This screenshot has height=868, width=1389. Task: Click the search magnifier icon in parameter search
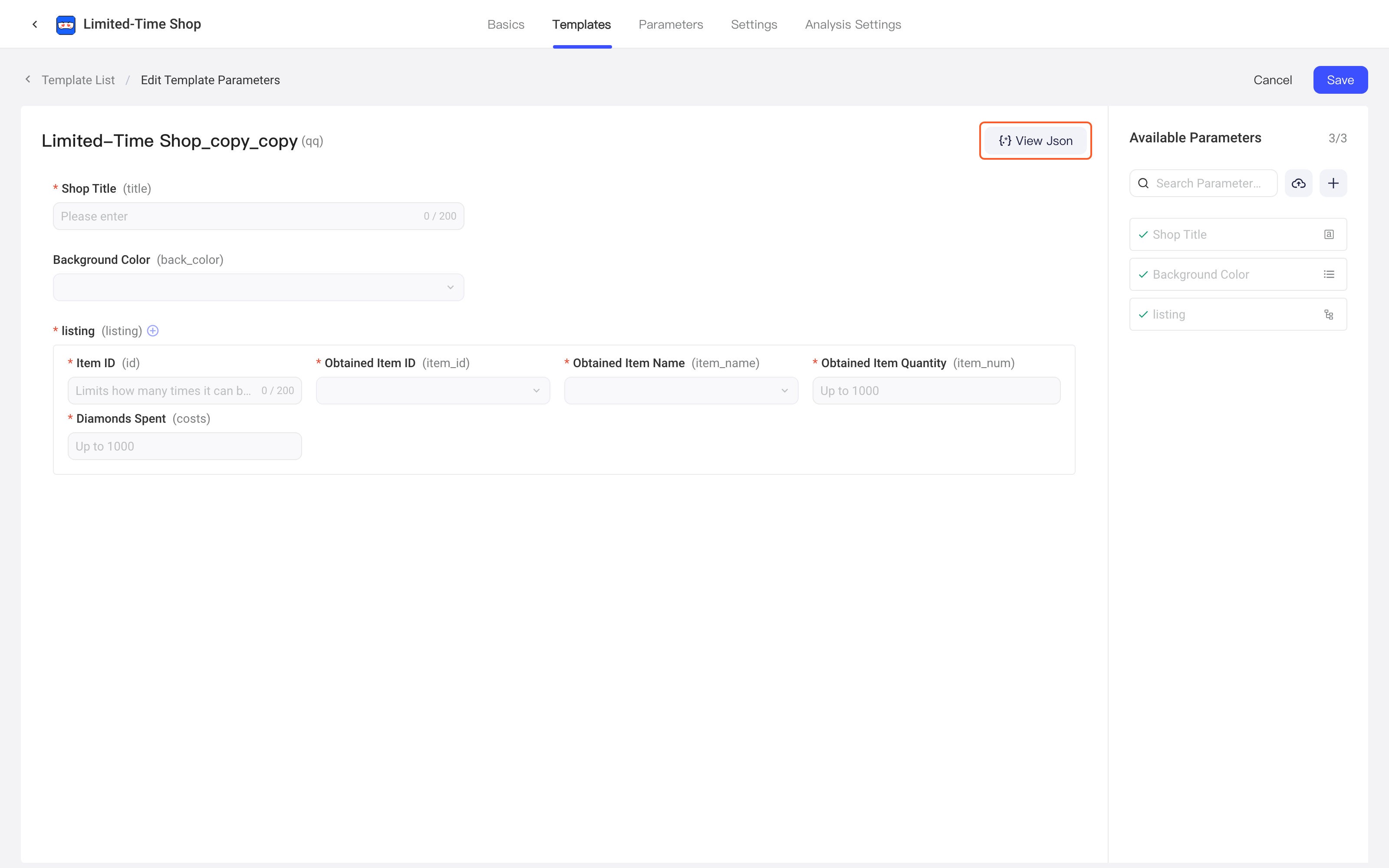click(x=1143, y=183)
